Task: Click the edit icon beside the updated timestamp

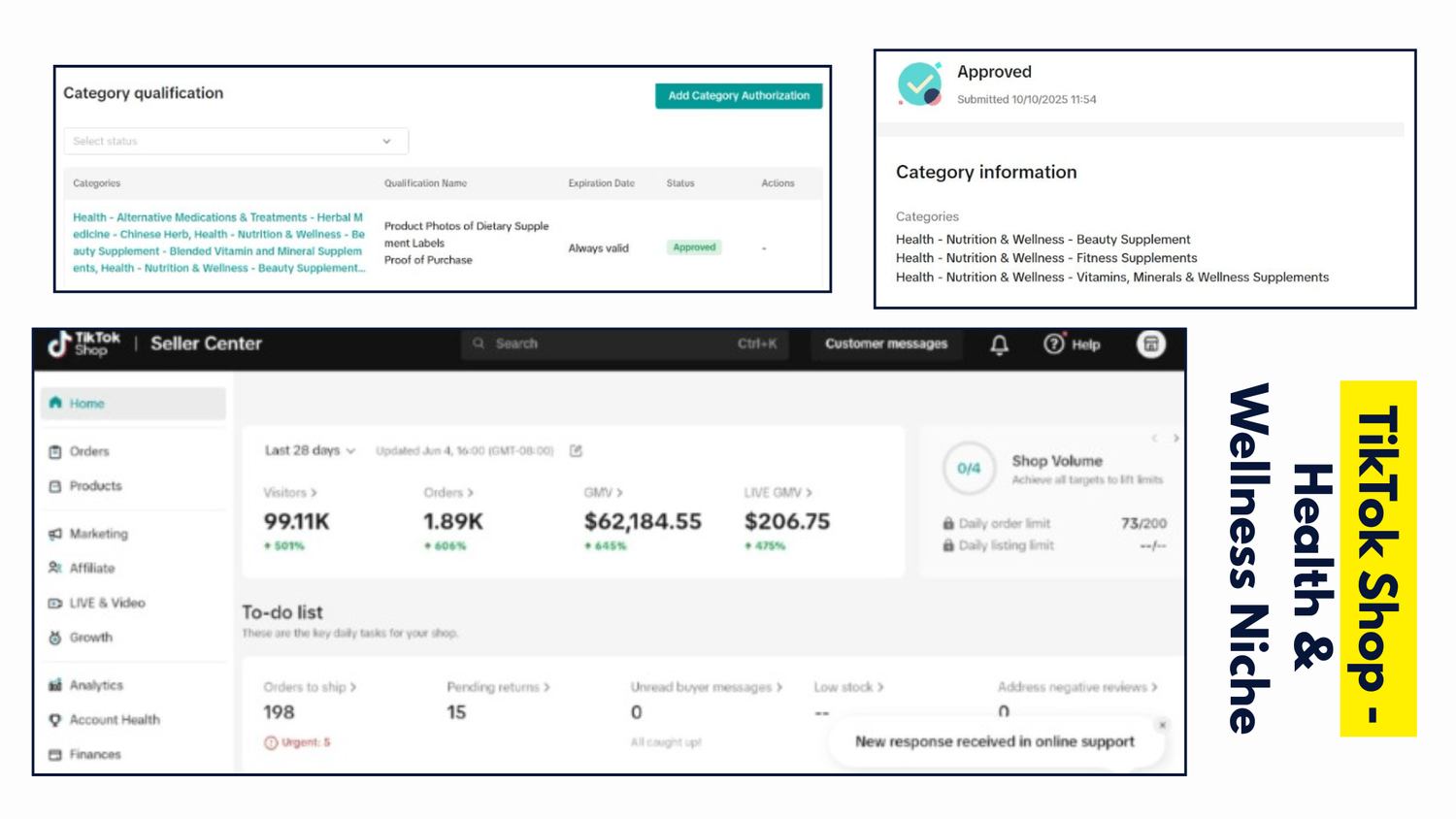Action: [576, 450]
